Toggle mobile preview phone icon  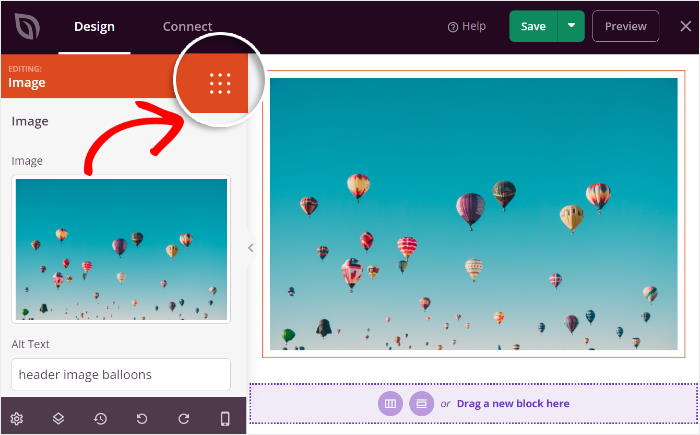click(225, 418)
